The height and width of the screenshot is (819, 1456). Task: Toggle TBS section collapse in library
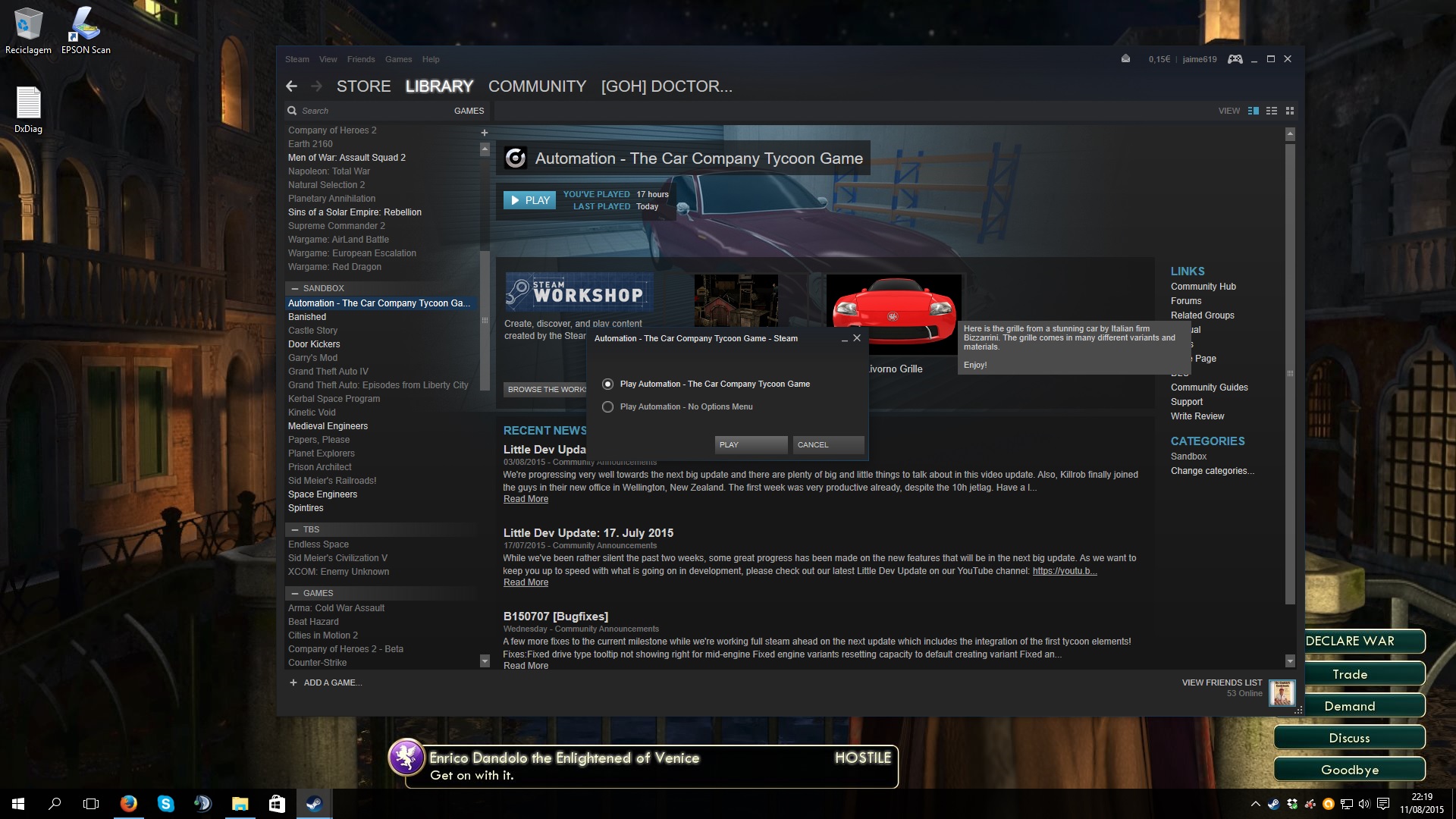(x=296, y=528)
